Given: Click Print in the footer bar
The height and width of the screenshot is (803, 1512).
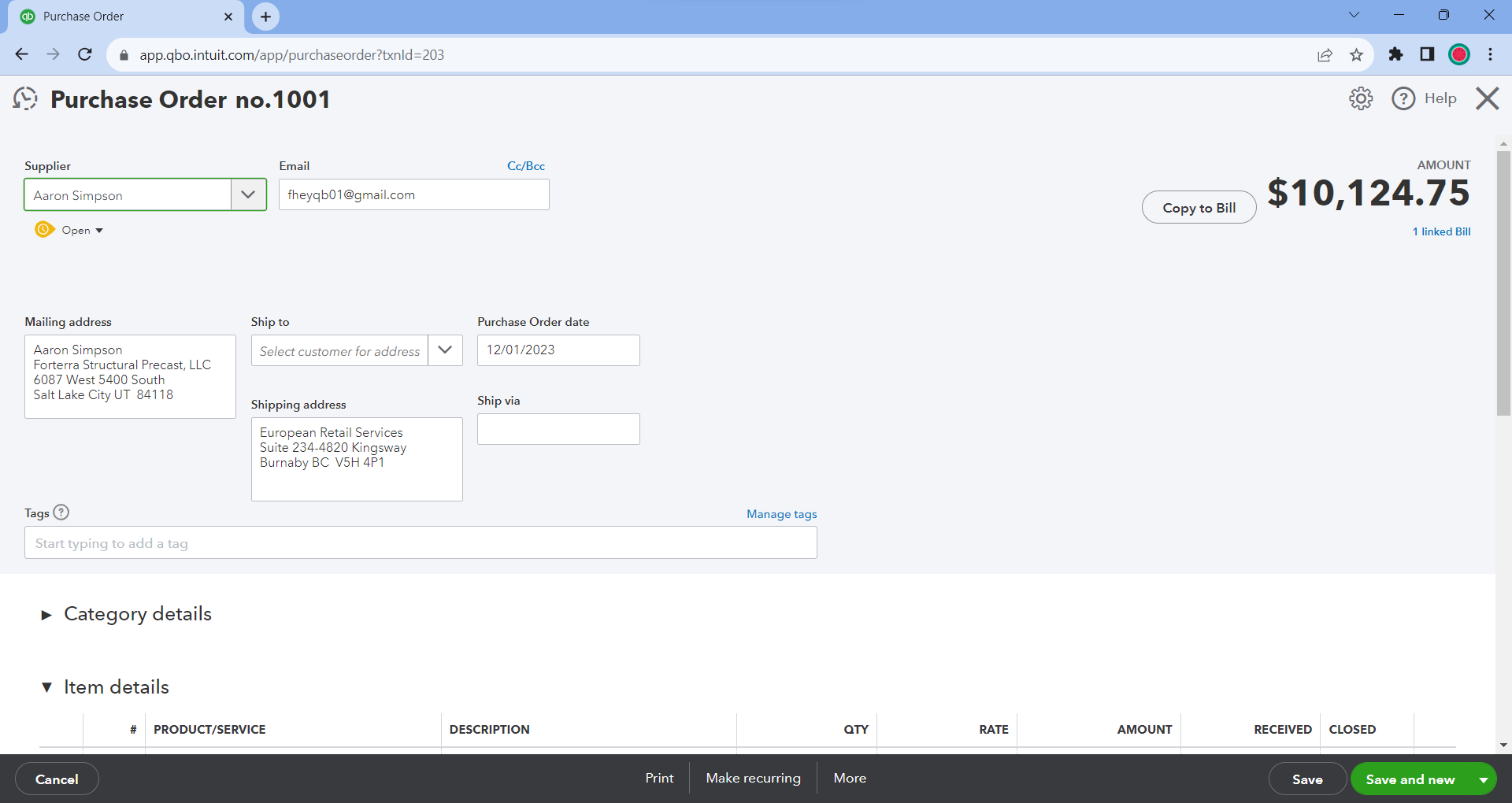Looking at the screenshot, I should [659, 778].
